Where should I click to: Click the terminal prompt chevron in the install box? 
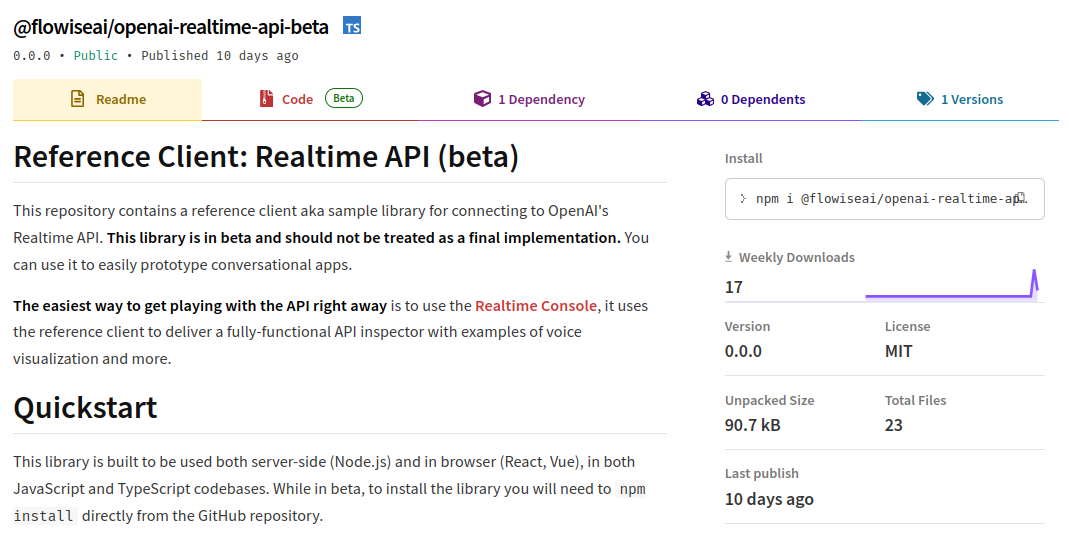[x=742, y=199]
